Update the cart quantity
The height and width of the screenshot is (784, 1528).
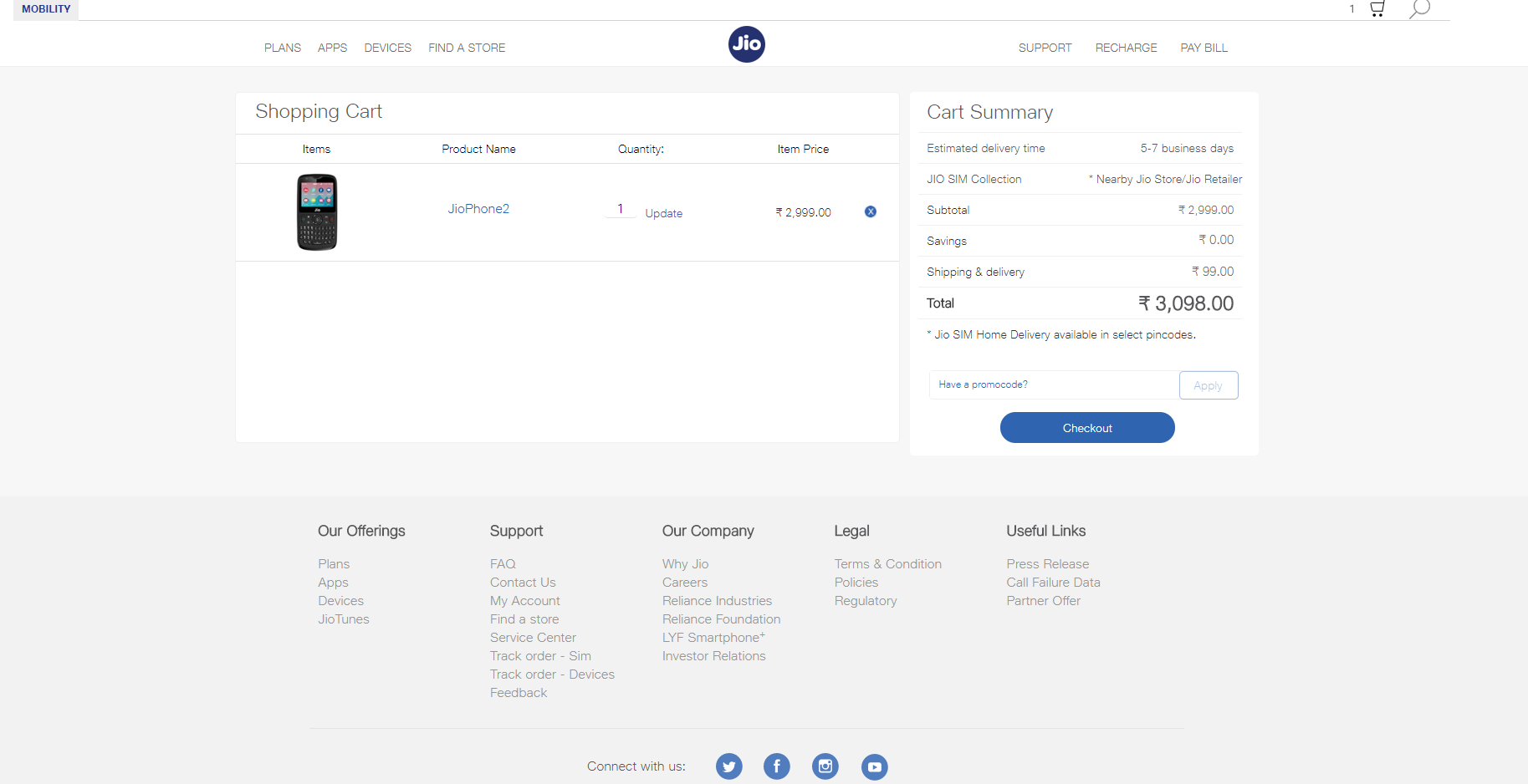tap(664, 213)
